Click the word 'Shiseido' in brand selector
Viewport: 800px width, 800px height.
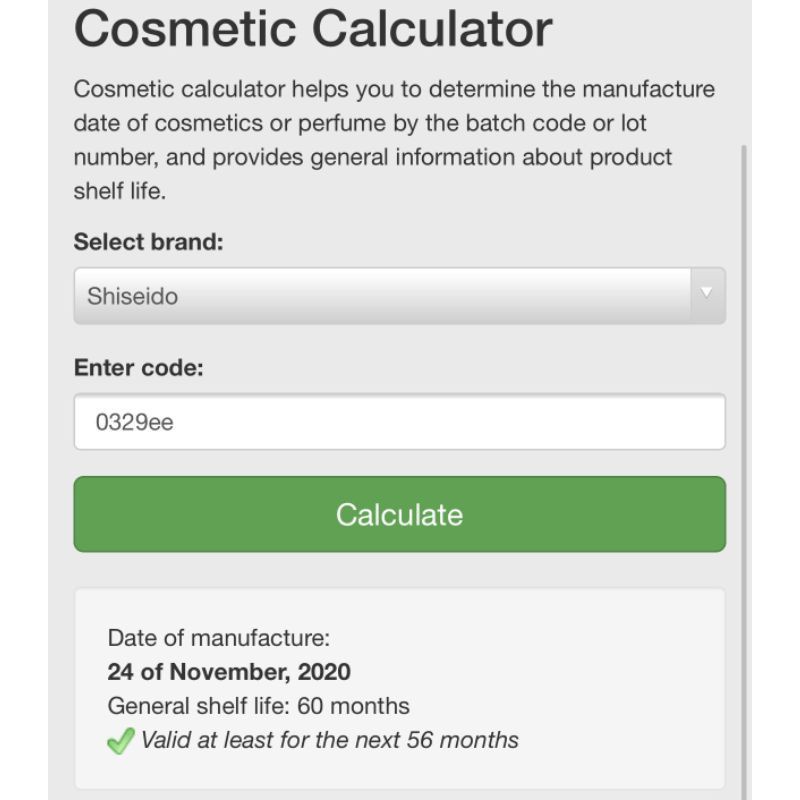(x=132, y=297)
